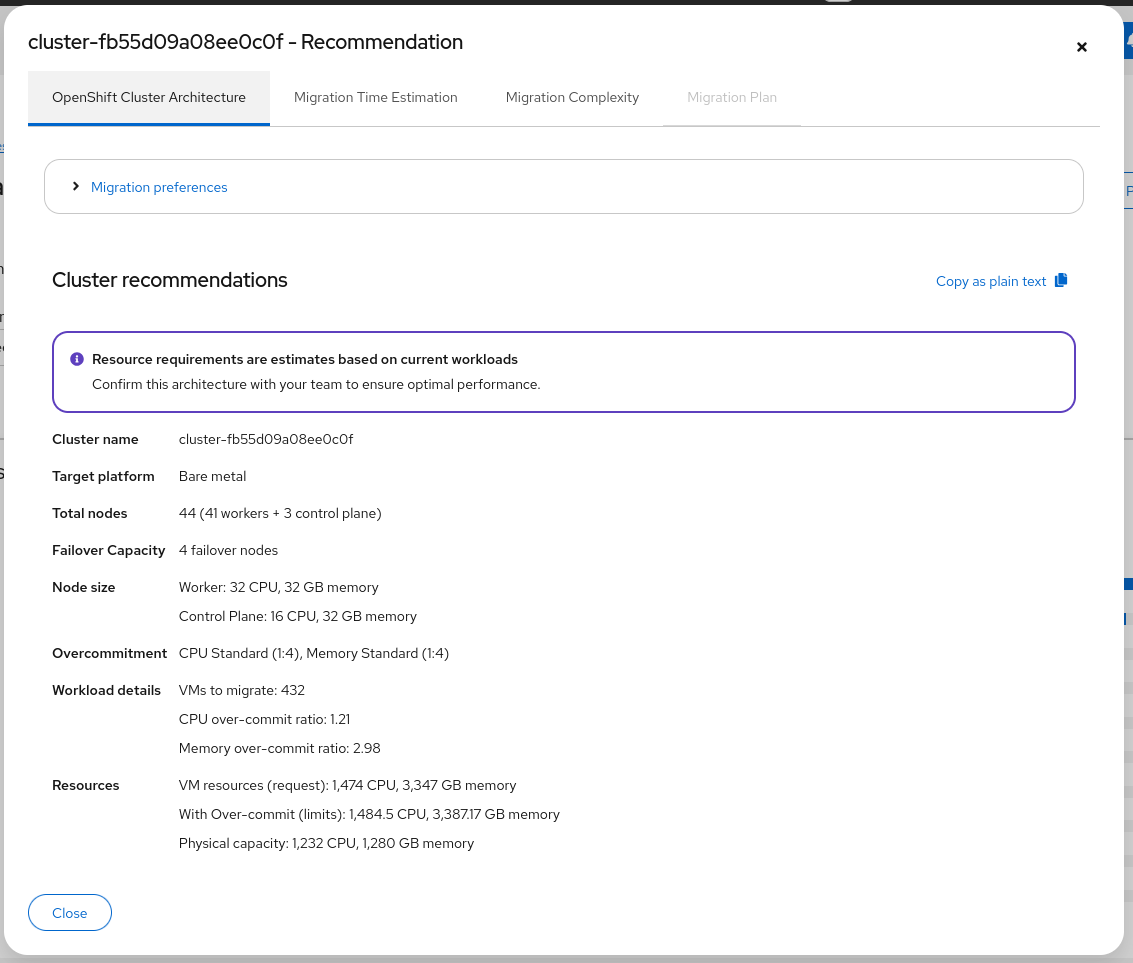The height and width of the screenshot is (963, 1133).
Task: Click the Node size label
Action: point(84,587)
